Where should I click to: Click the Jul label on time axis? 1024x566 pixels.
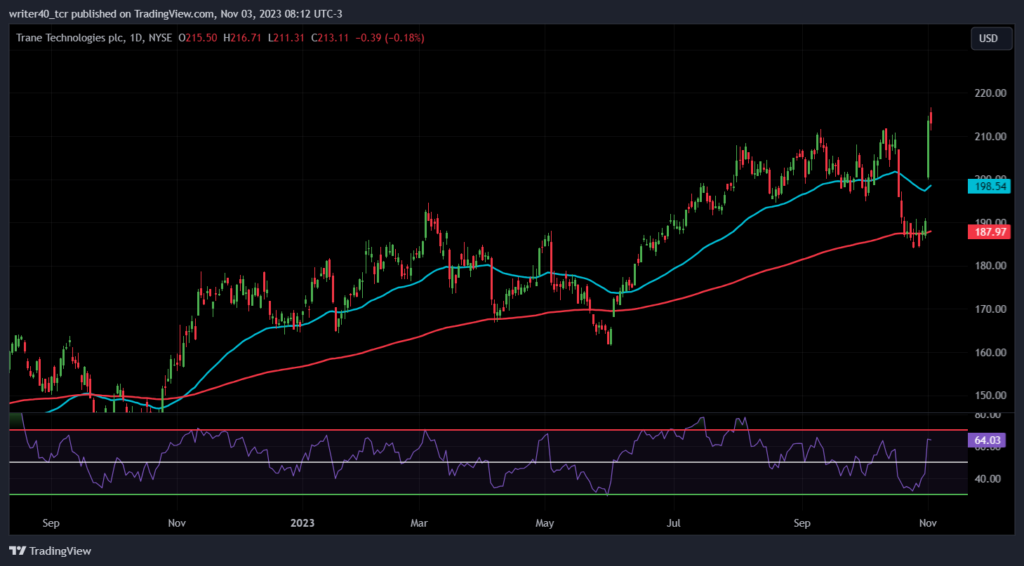click(x=673, y=524)
